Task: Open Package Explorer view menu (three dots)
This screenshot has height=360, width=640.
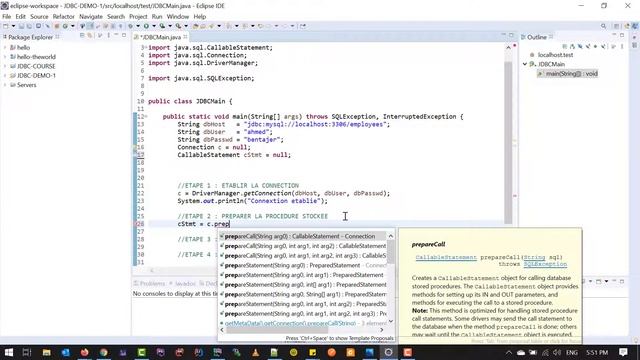Action: click(x=108, y=36)
